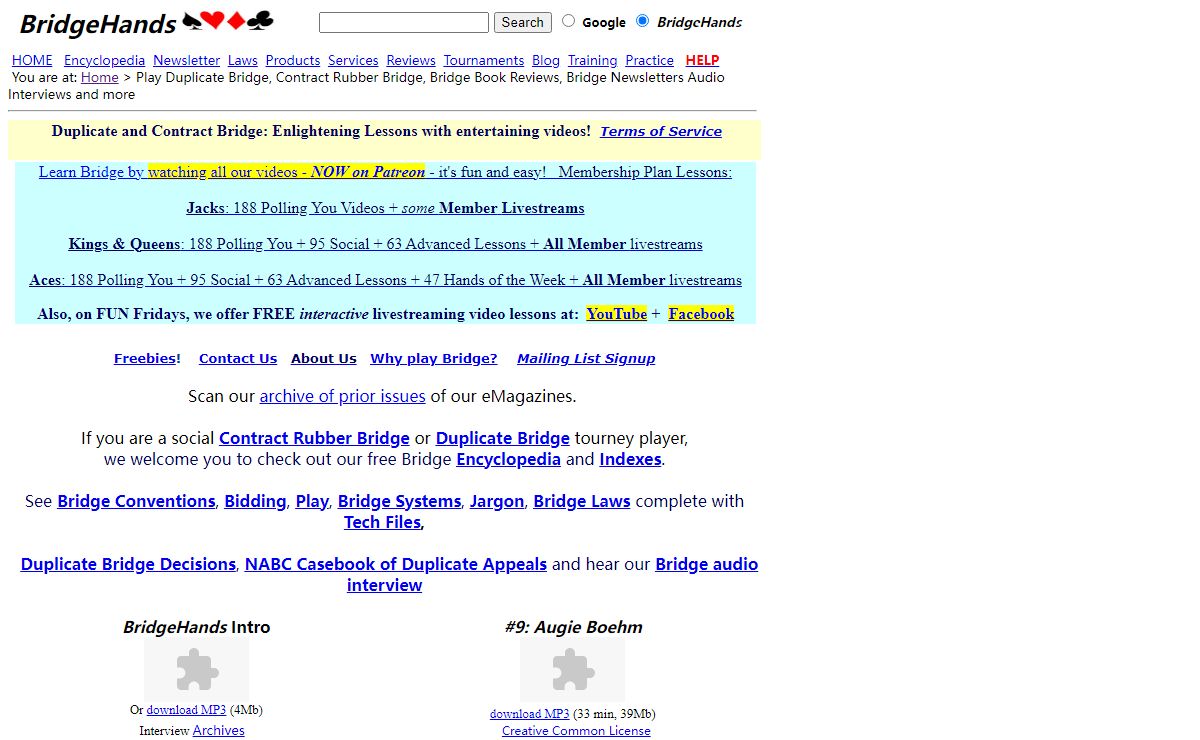Open the Bridge Conventions link

coord(136,501)
